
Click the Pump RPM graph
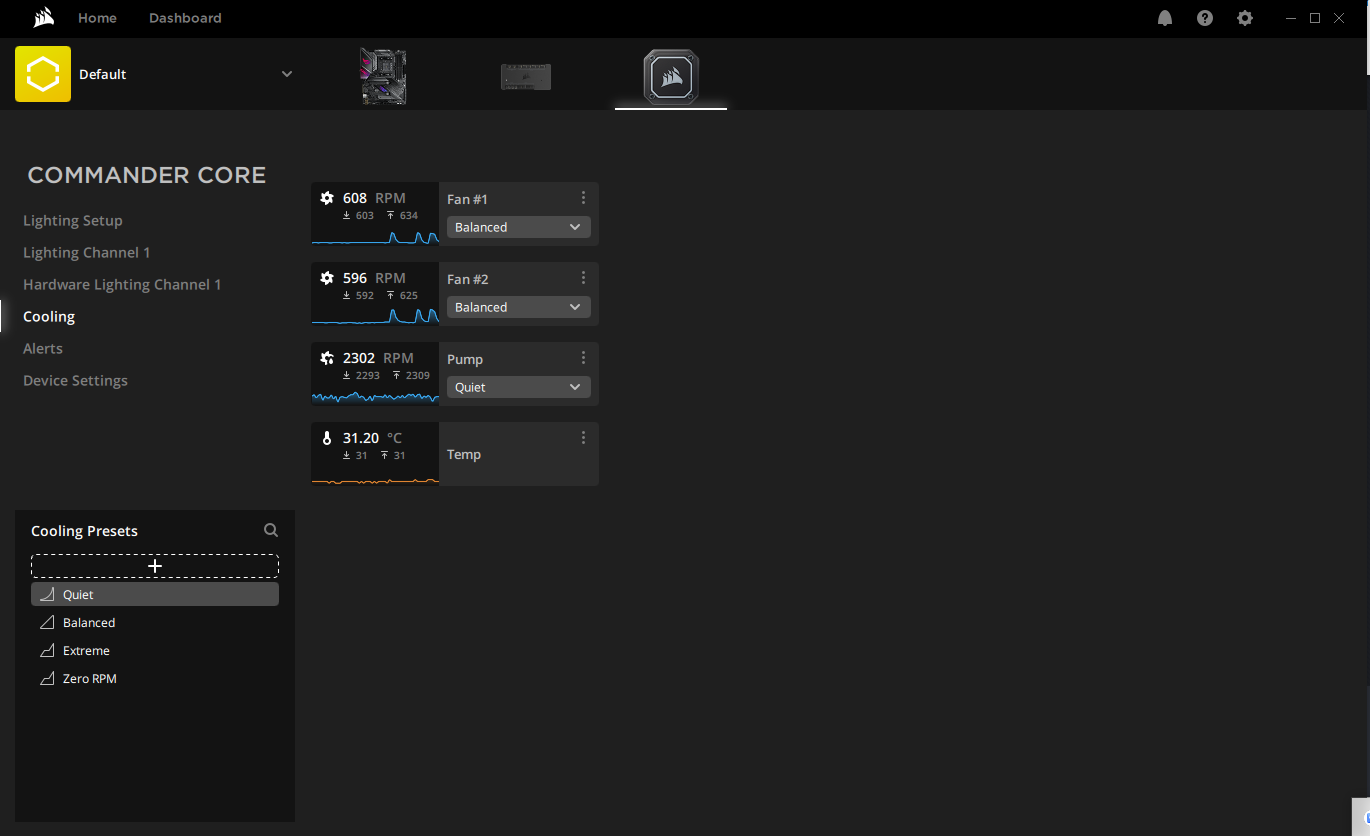pyautogui.click(x=375, y=396)
